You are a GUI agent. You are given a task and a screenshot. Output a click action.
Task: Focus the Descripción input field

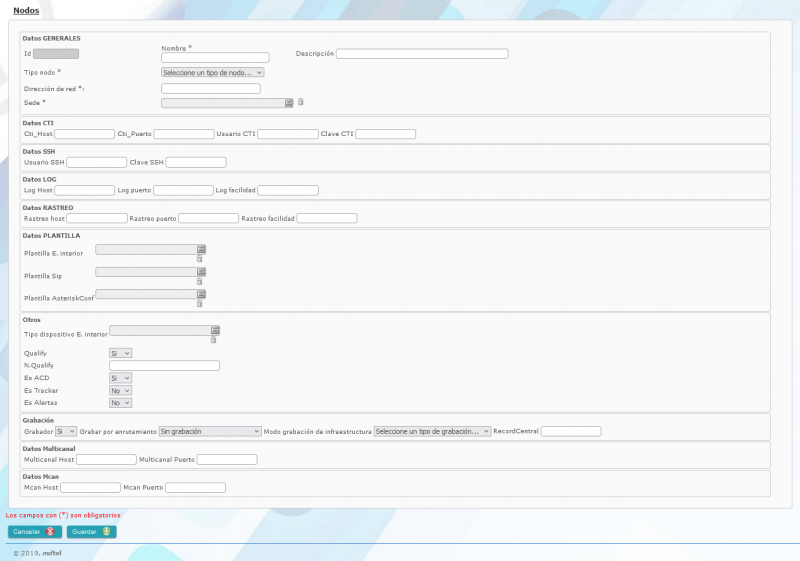[422, 54]
